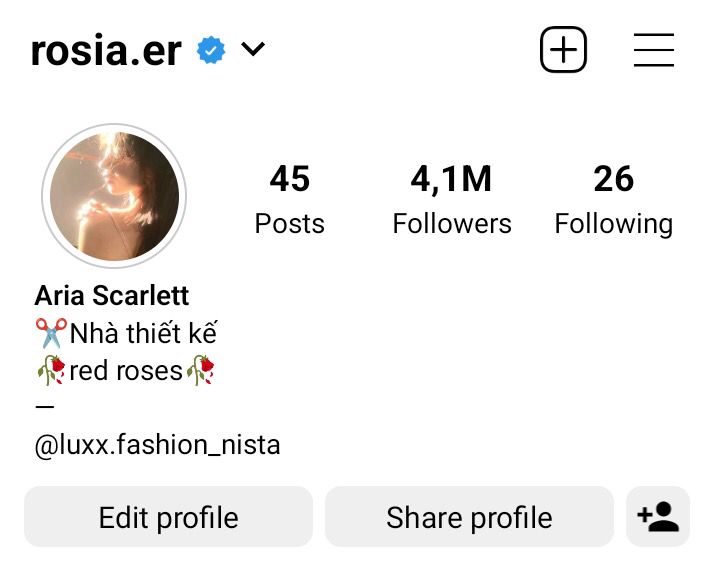View the 4,1M Followers list
Image resolution: width=720 pixels, height=566 pixels.
[452, 199]
